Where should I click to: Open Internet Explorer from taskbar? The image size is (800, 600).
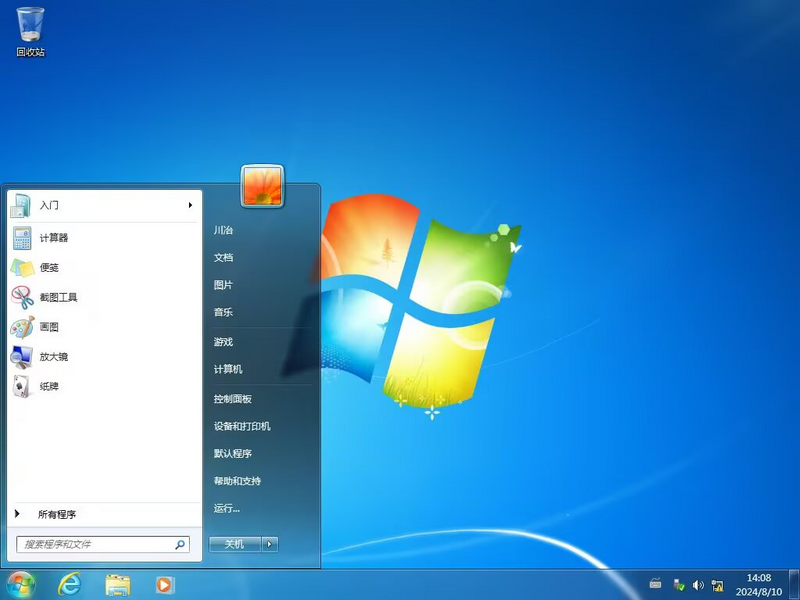pyautogui.click(x=70, y=584)
